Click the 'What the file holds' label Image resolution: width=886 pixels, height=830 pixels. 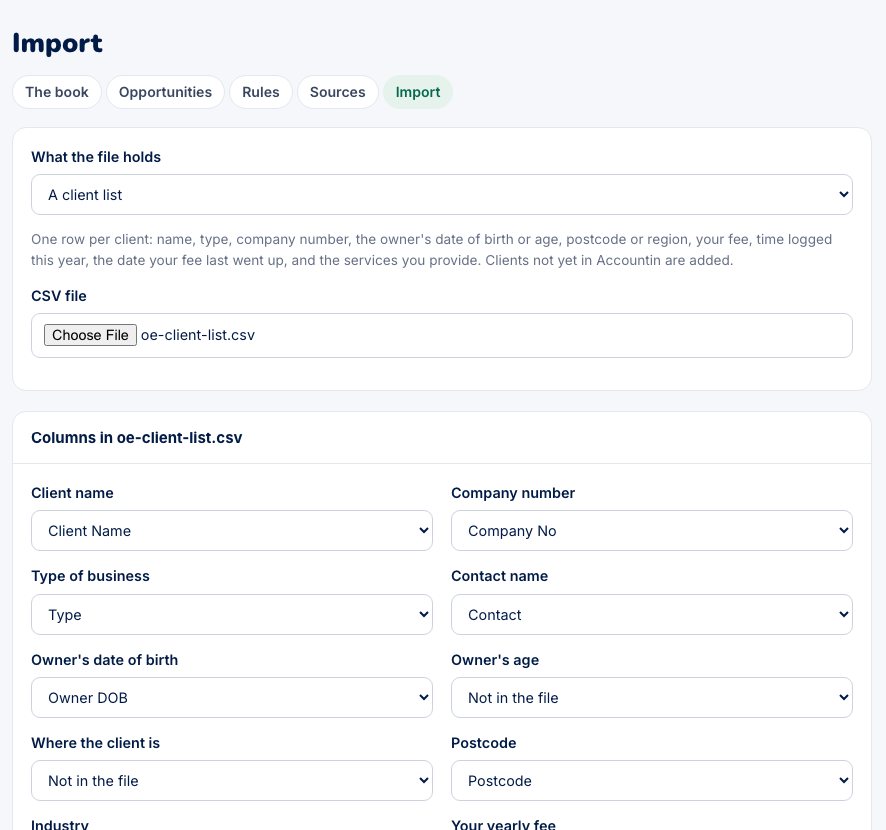96,157
